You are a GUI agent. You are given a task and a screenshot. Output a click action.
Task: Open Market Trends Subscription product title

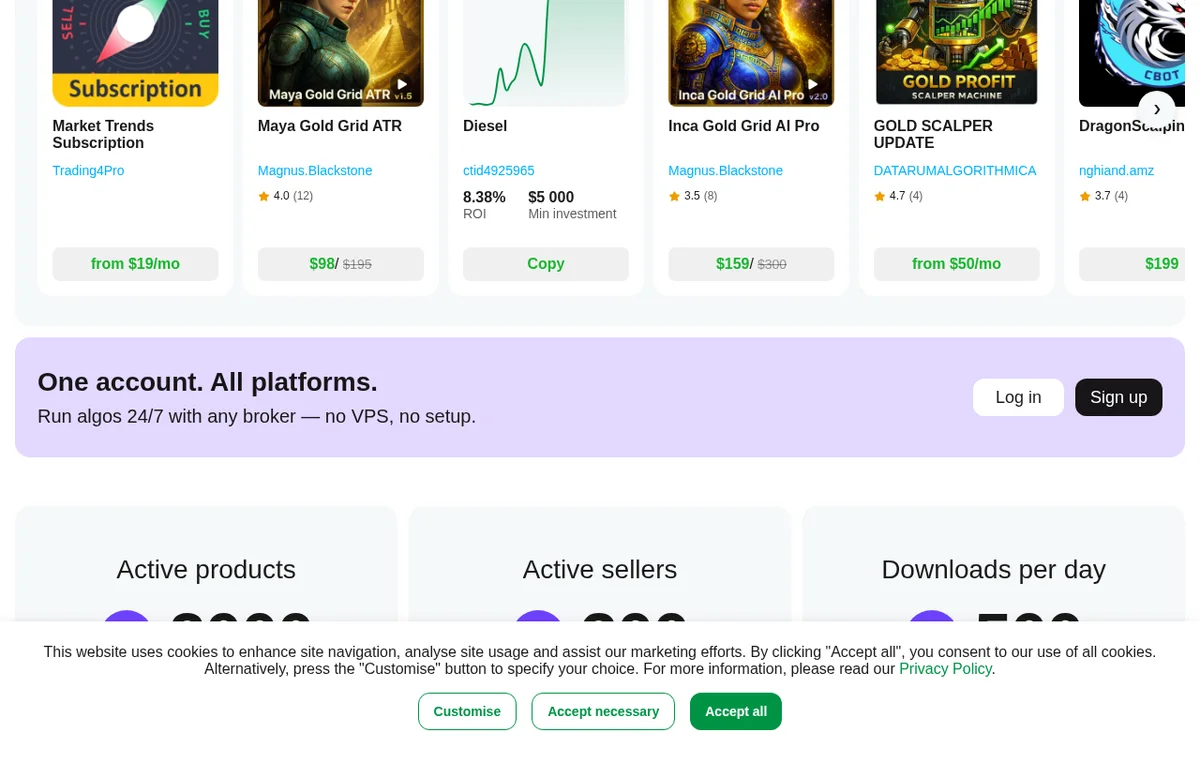pyautogui.click(x=103, y=134)
